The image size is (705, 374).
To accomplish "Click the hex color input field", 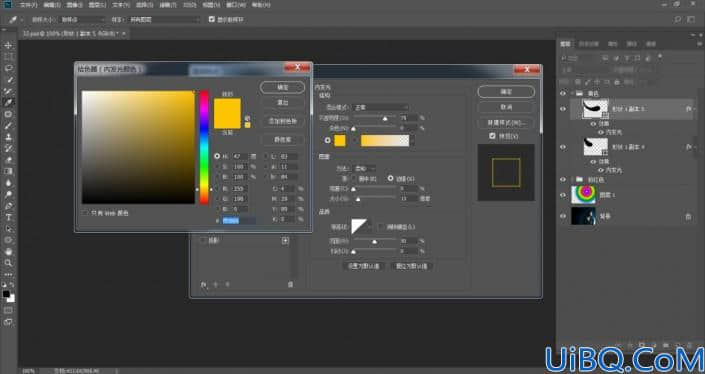I will tap(239, 221).
